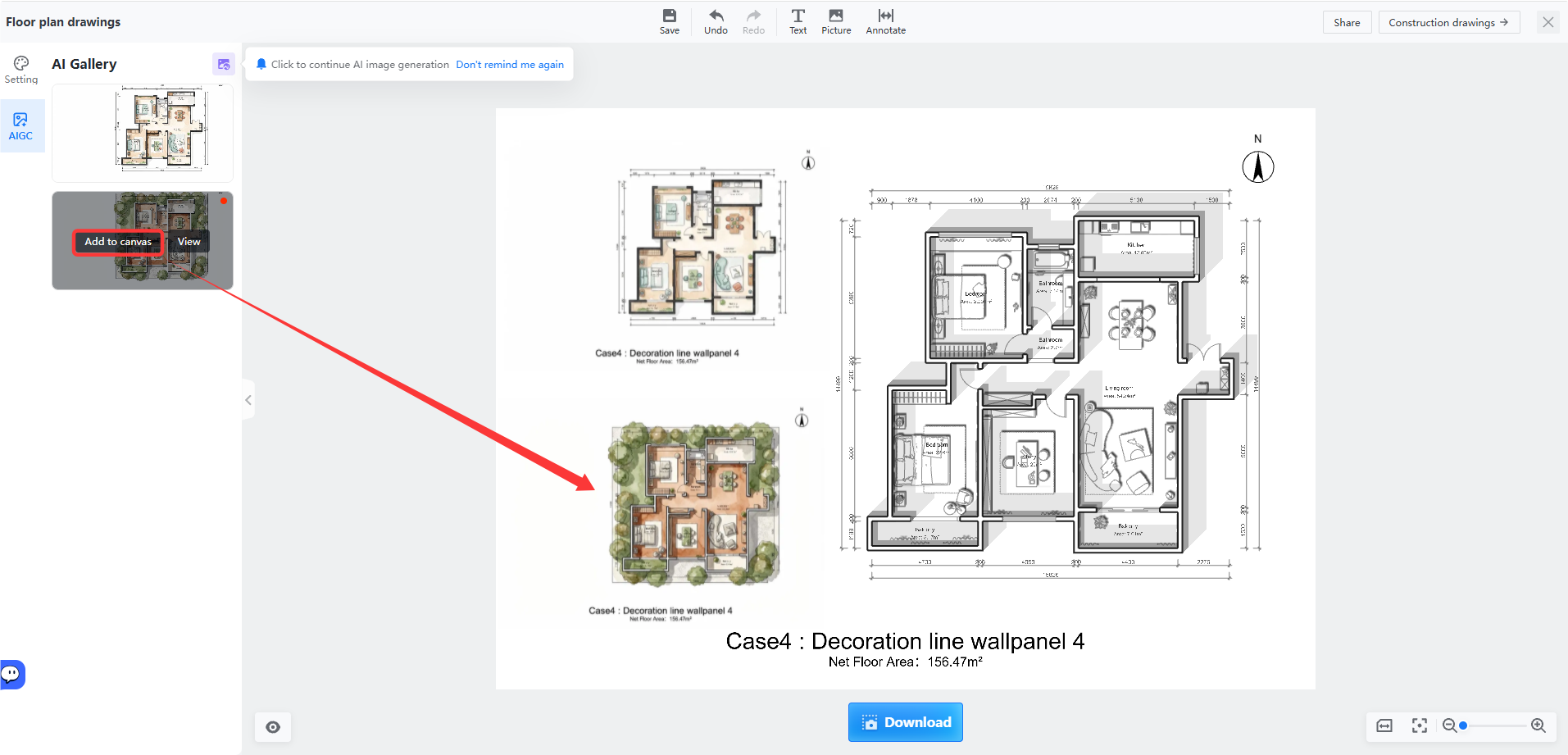
Task: Open Construction drawings
Action: point(1448,22)
